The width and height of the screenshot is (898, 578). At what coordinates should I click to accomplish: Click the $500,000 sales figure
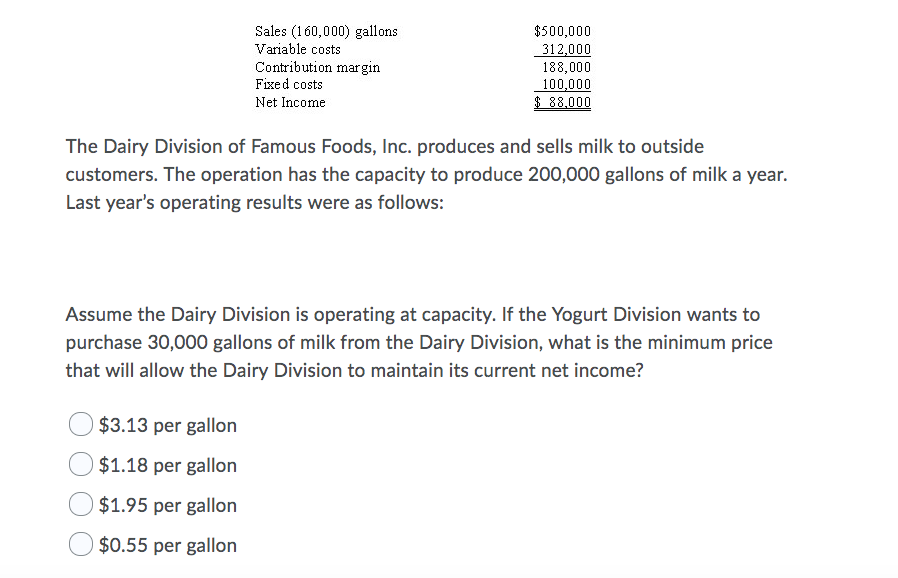564,30
